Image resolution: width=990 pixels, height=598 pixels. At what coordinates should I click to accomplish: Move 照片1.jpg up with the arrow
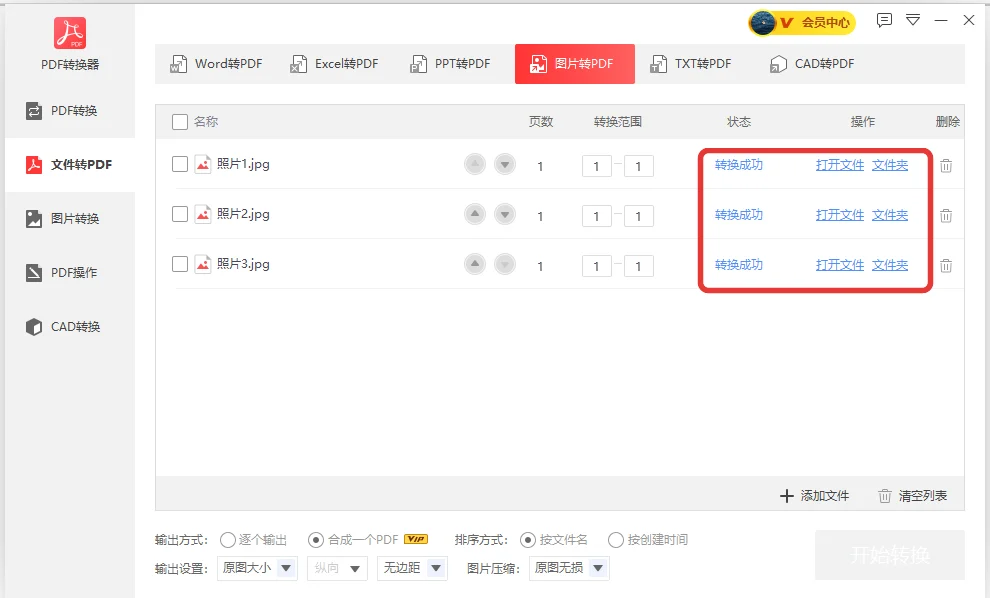475,164
